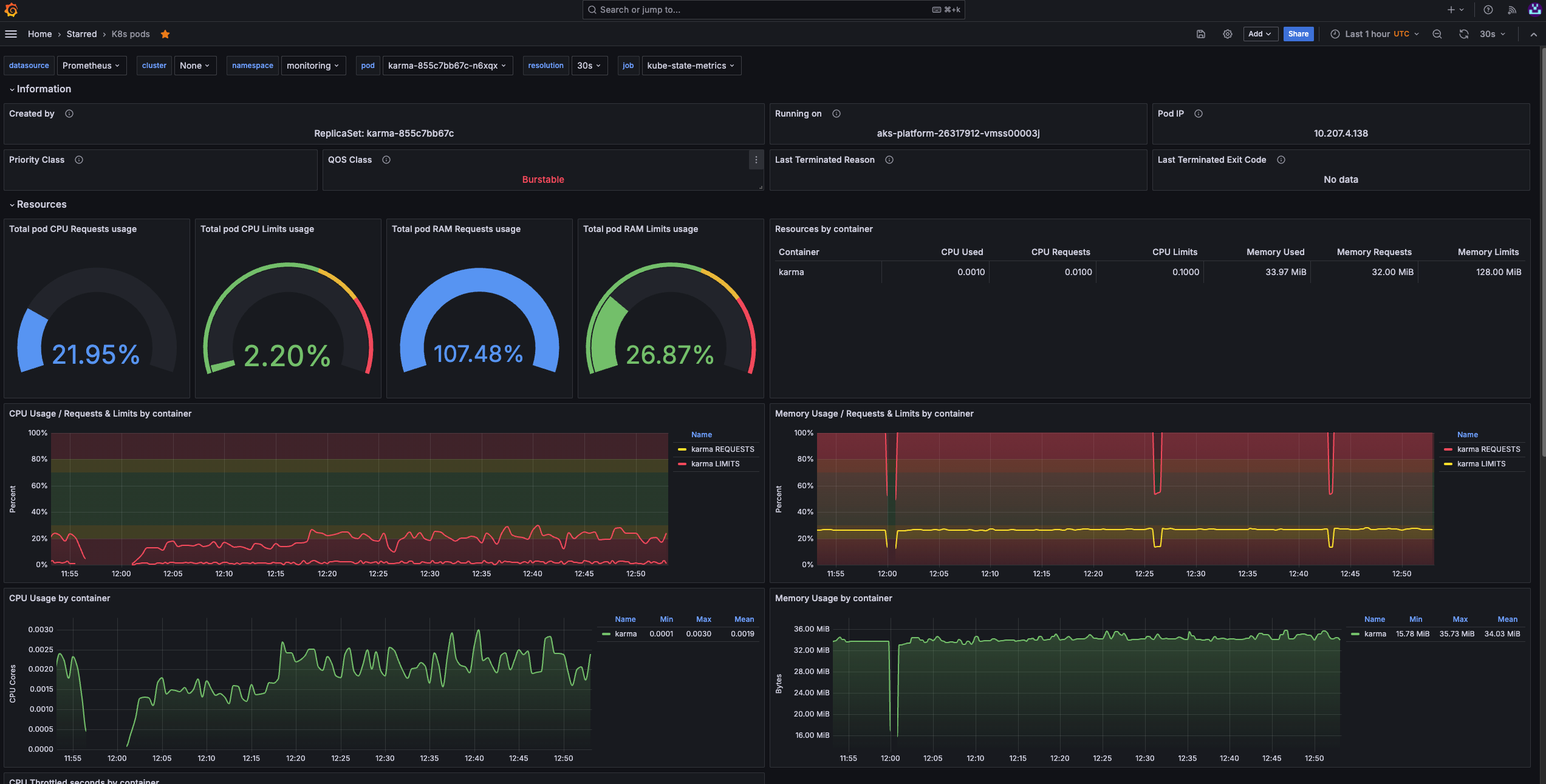Open the Starred breadcrumb link

(x=81, y=34)
